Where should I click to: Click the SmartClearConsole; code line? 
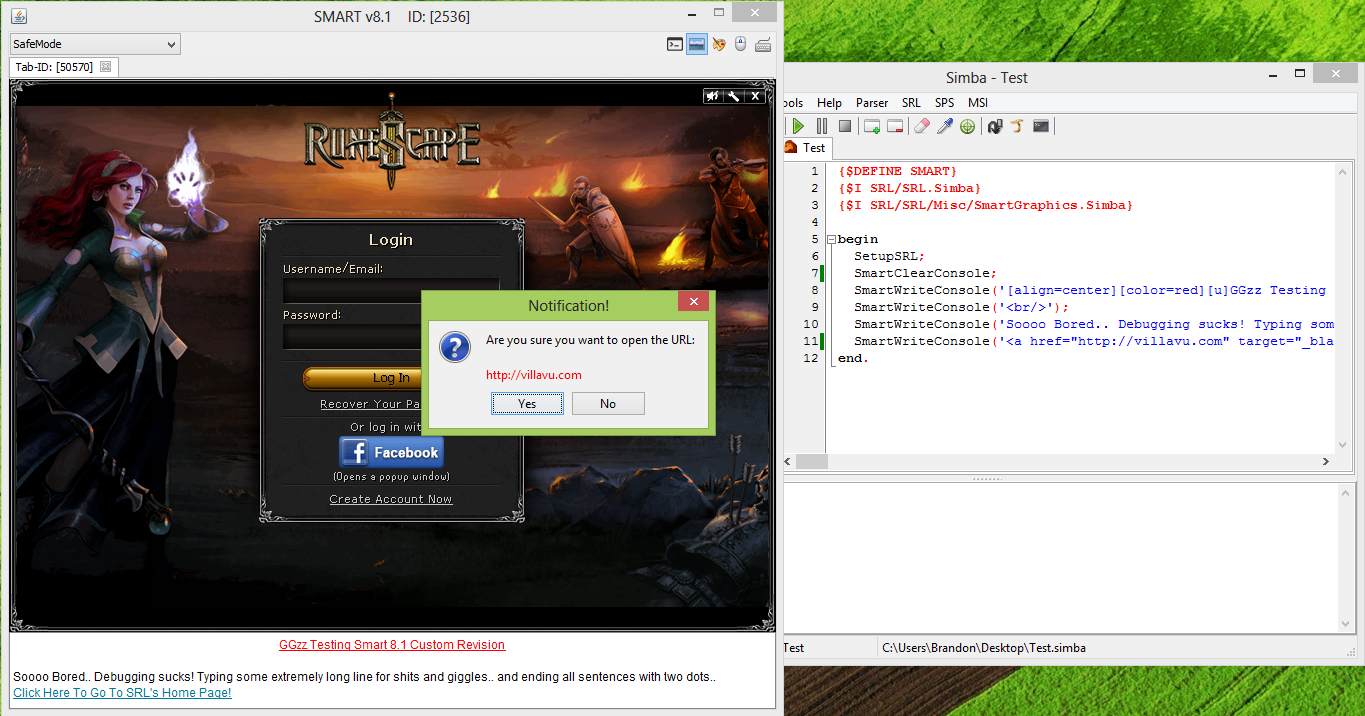(925, 273)
